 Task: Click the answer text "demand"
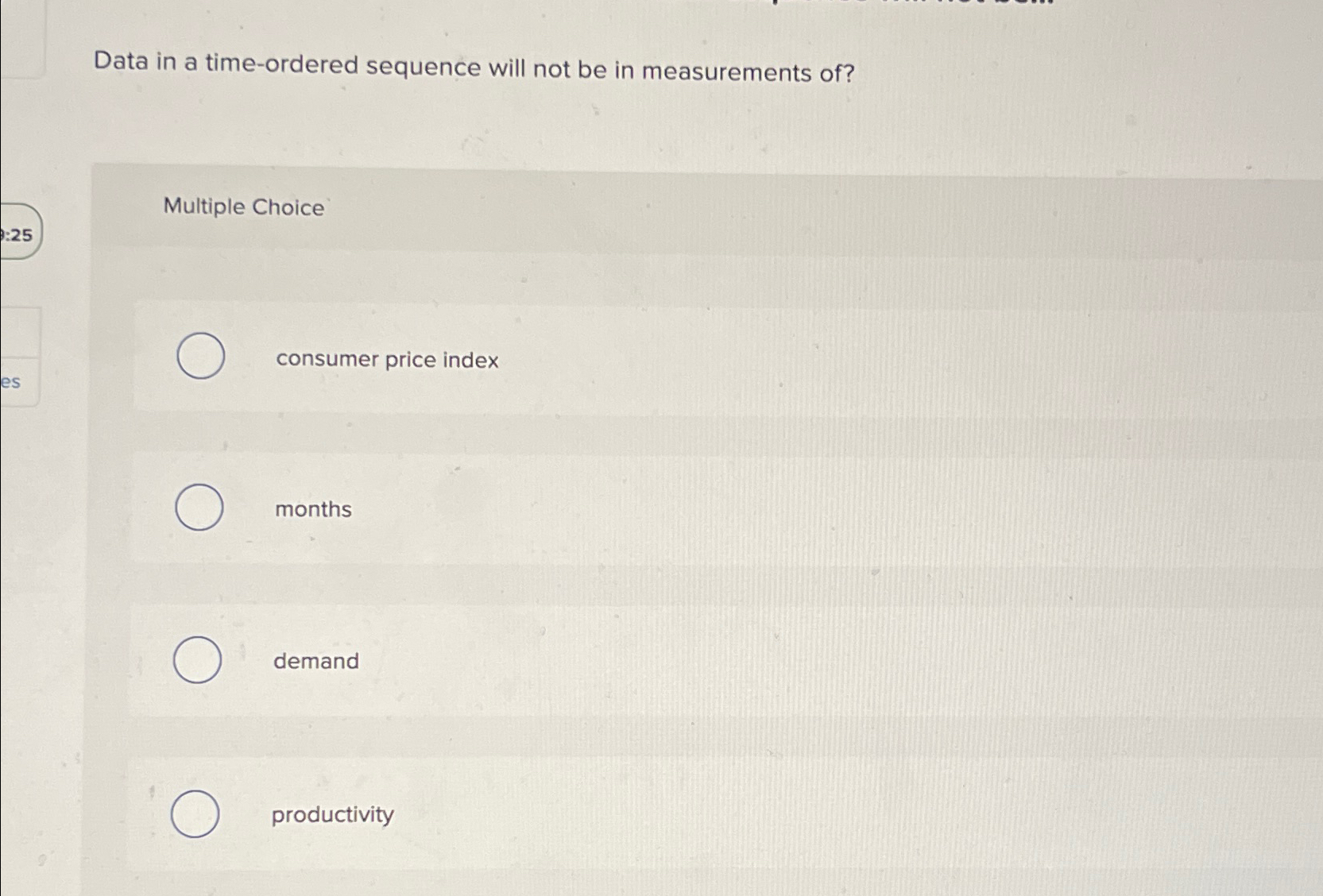(316, 661)
